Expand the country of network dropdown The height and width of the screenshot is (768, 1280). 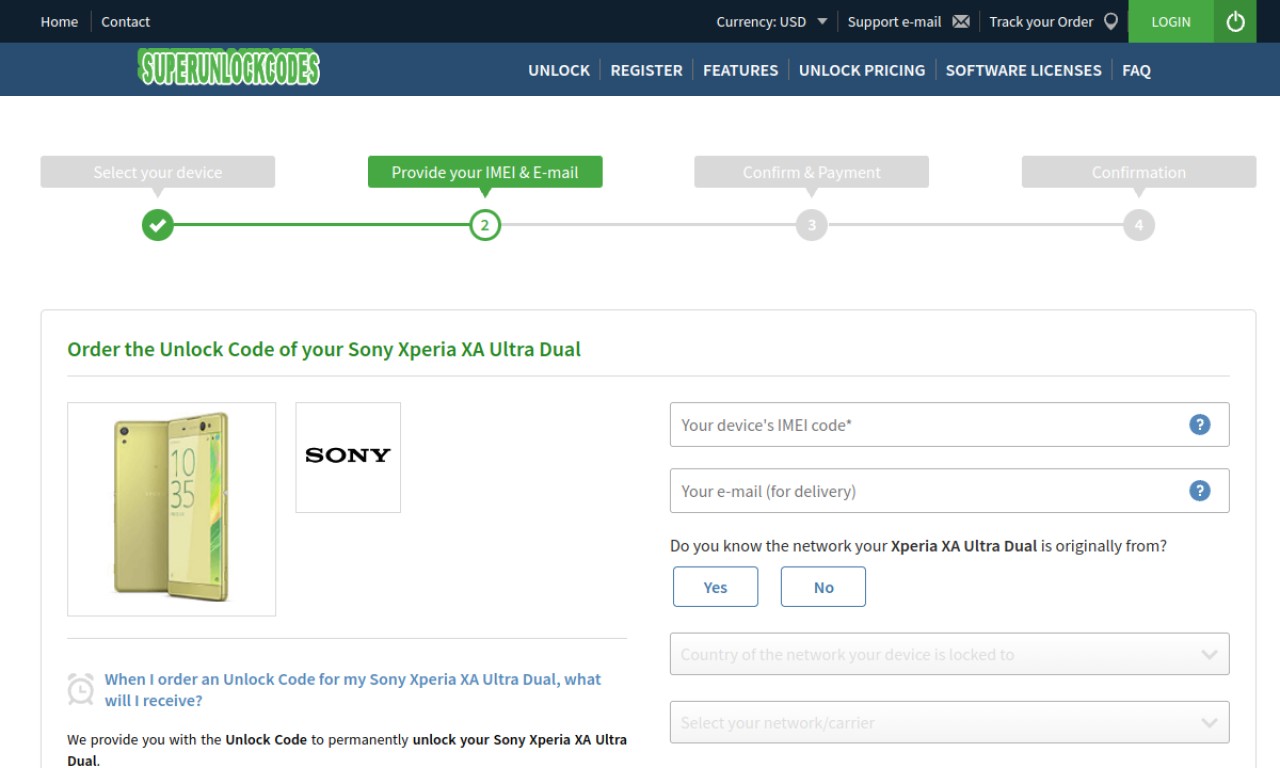coord(950,655)
